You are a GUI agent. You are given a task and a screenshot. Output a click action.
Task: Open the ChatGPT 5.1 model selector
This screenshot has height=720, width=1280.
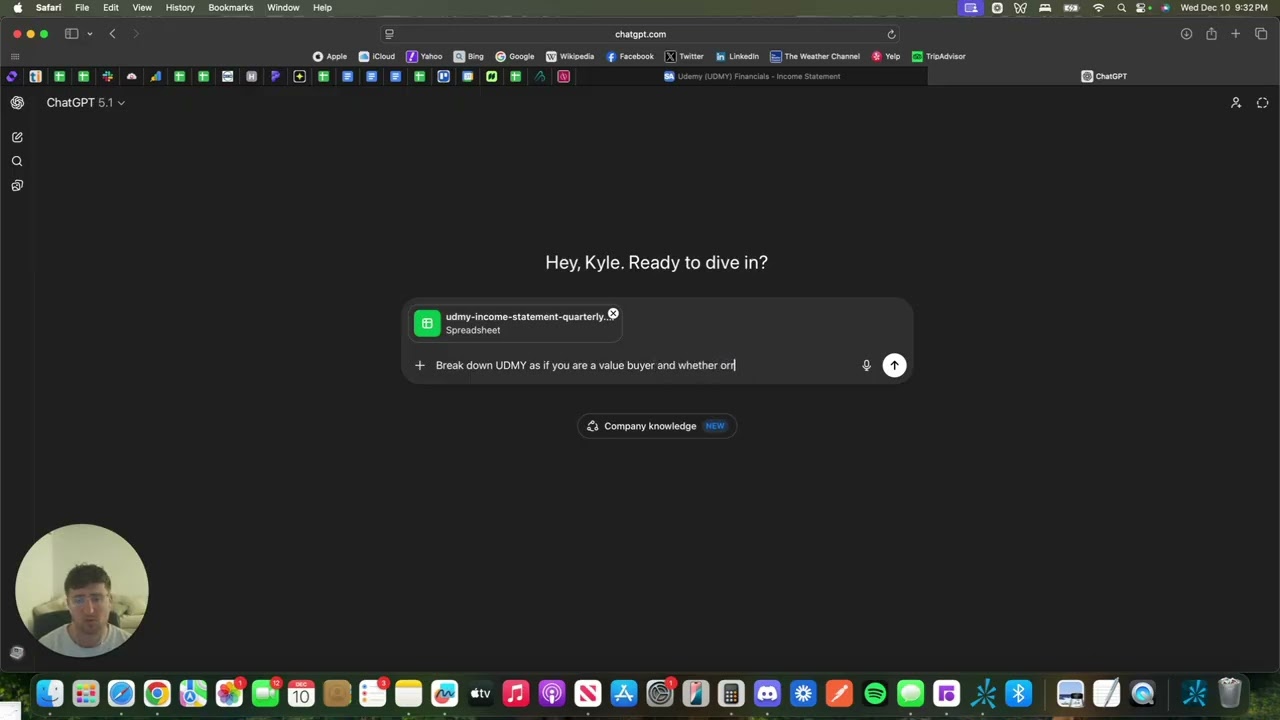tap(85, 102)
